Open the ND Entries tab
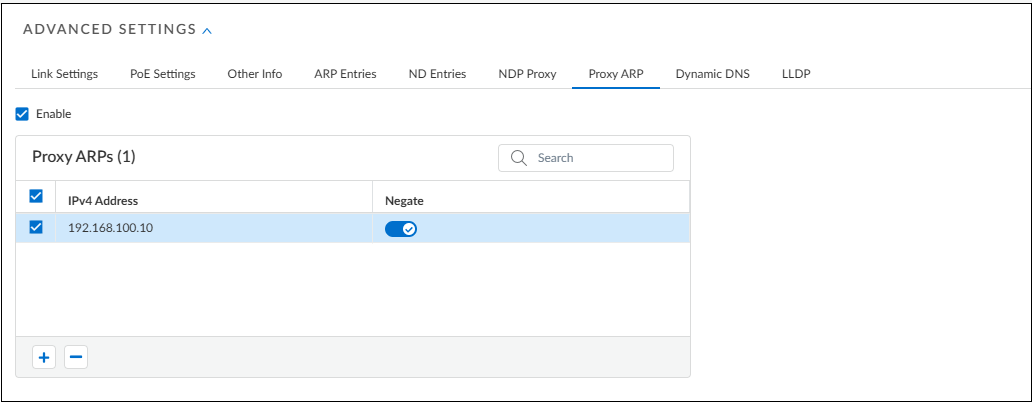1032x404 pixels. point(437,74)
